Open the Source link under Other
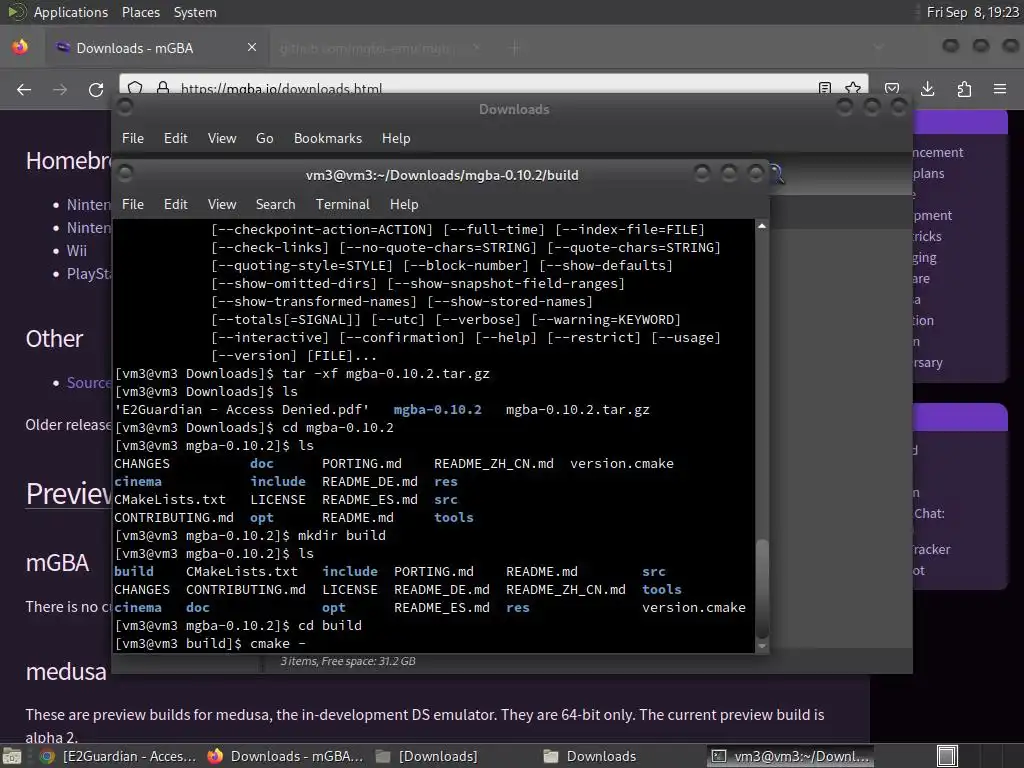This screenshot has width=1024, height=768. coord(89,383)
